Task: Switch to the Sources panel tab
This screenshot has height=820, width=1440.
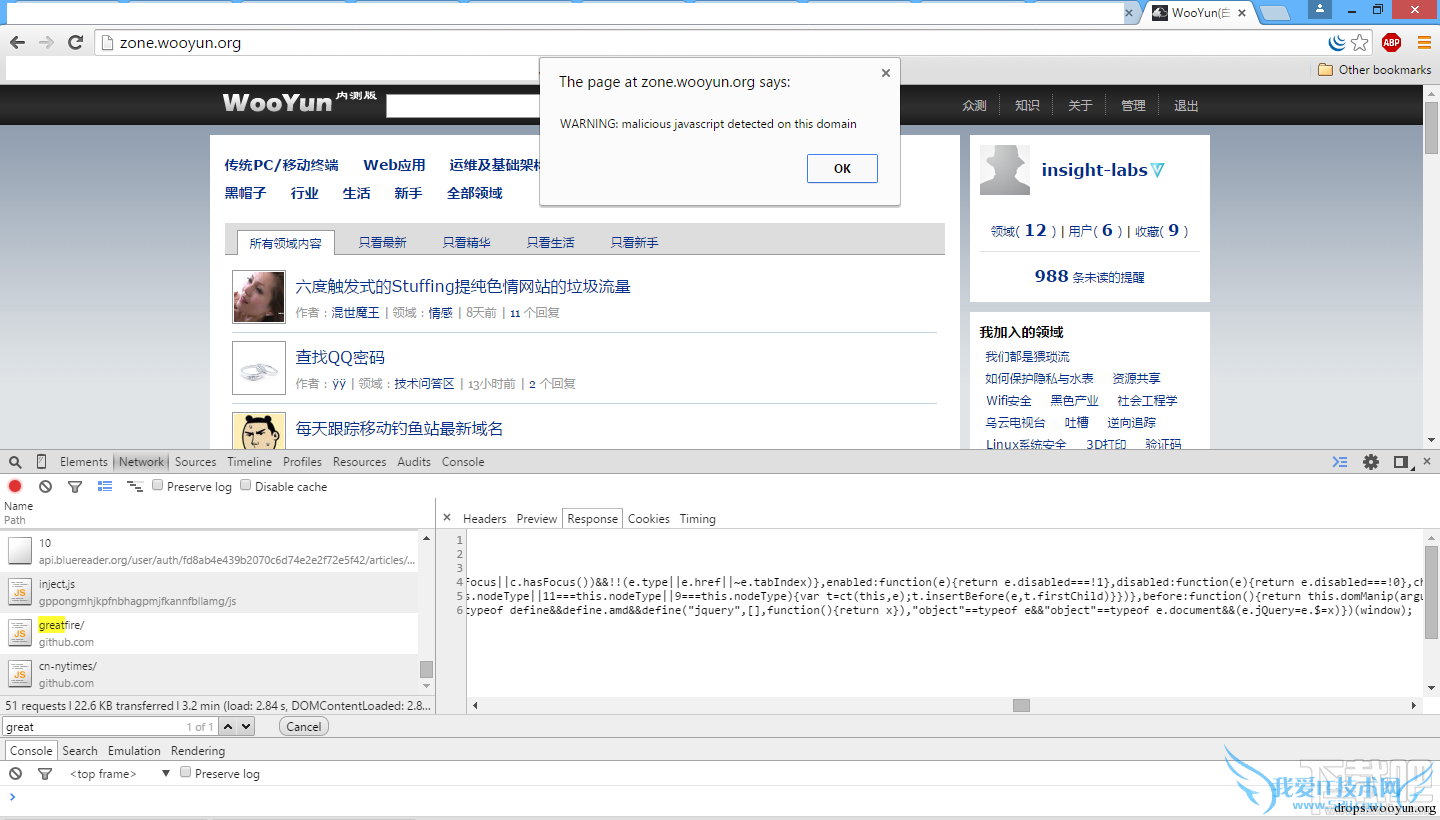Action: 195,462
